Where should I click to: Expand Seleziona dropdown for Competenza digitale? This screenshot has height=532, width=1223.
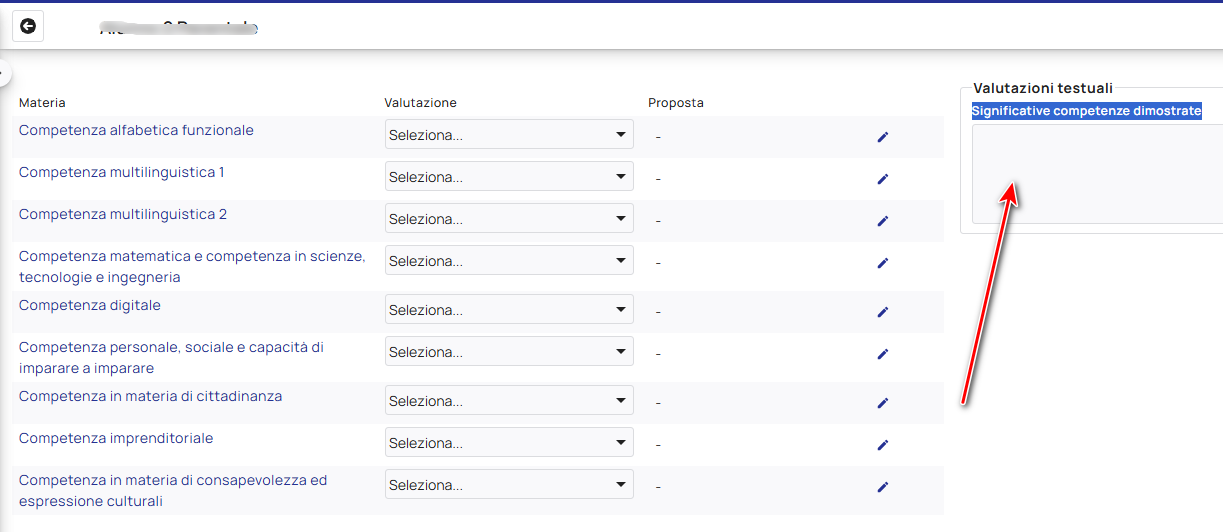click(x=508, y=310)
